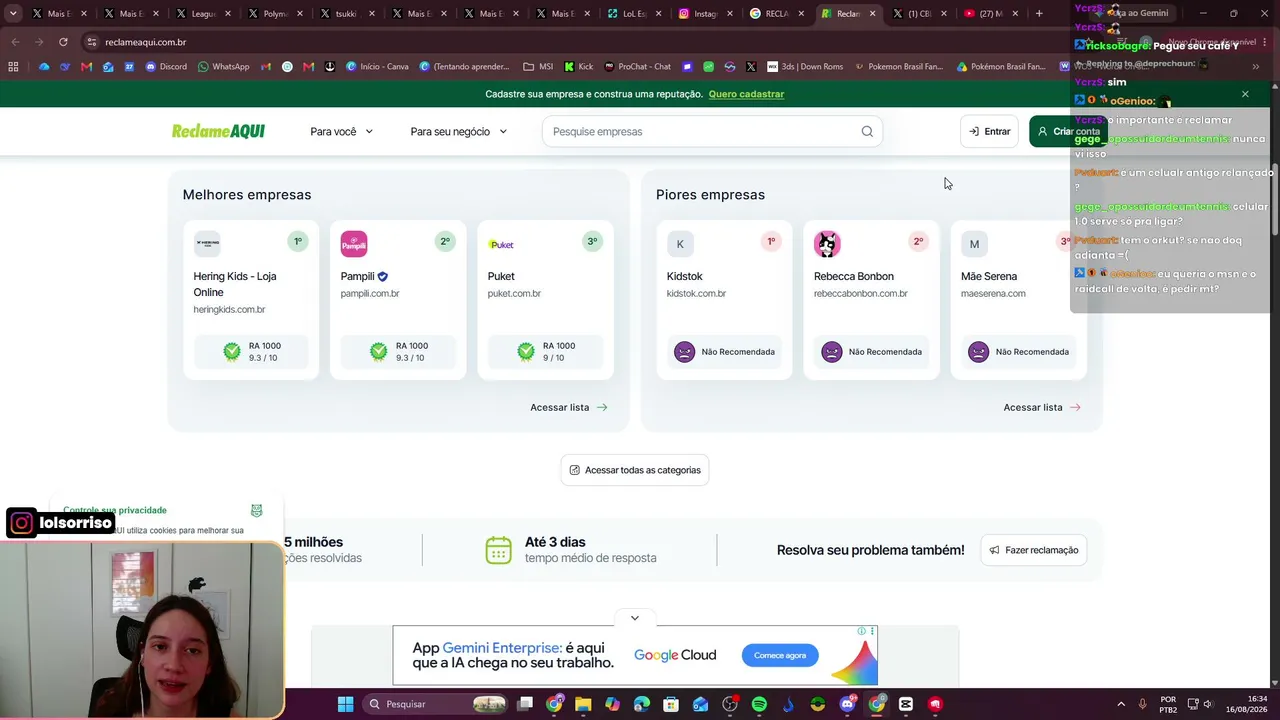The height and width of the screenshot is (720, 1280).
Task: Open the Kick bookmark
Action: [579, 67]
